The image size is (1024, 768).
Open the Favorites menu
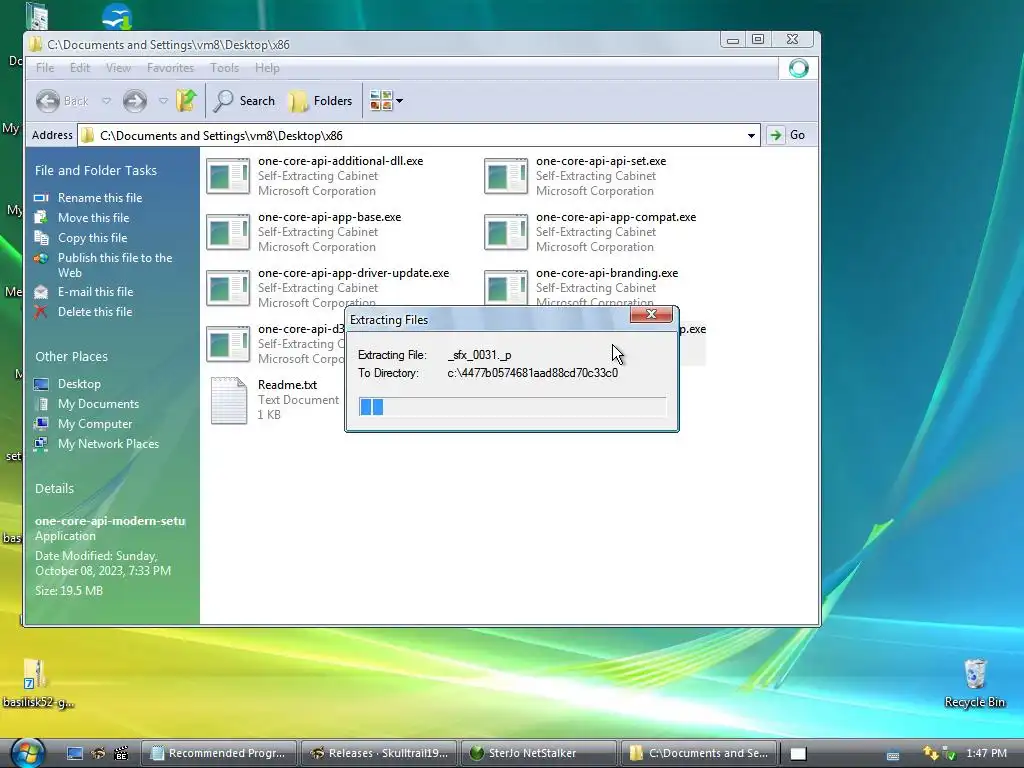point(170,68)
